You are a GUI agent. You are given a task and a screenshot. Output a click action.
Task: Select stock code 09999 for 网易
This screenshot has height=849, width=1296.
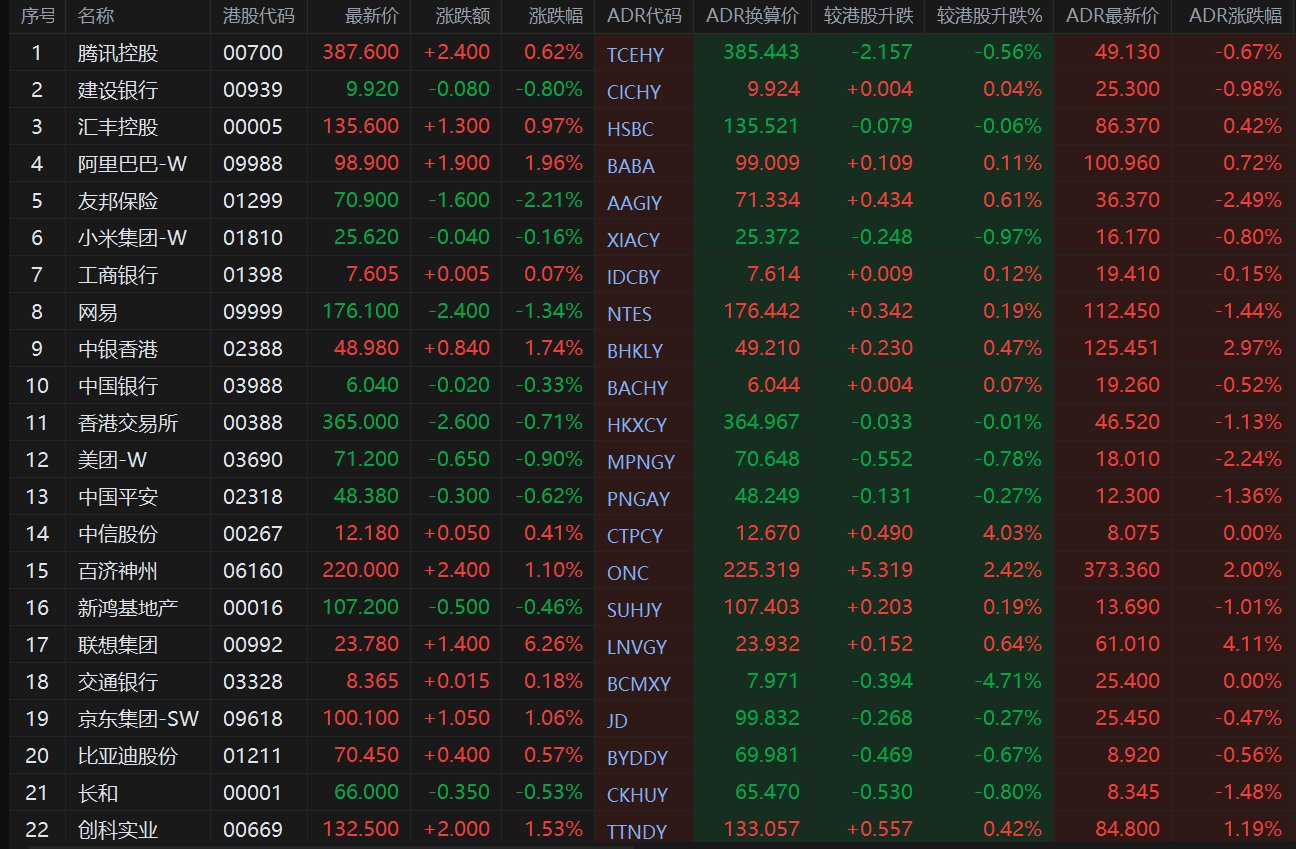pyautogui.click(x=253, y=312)
